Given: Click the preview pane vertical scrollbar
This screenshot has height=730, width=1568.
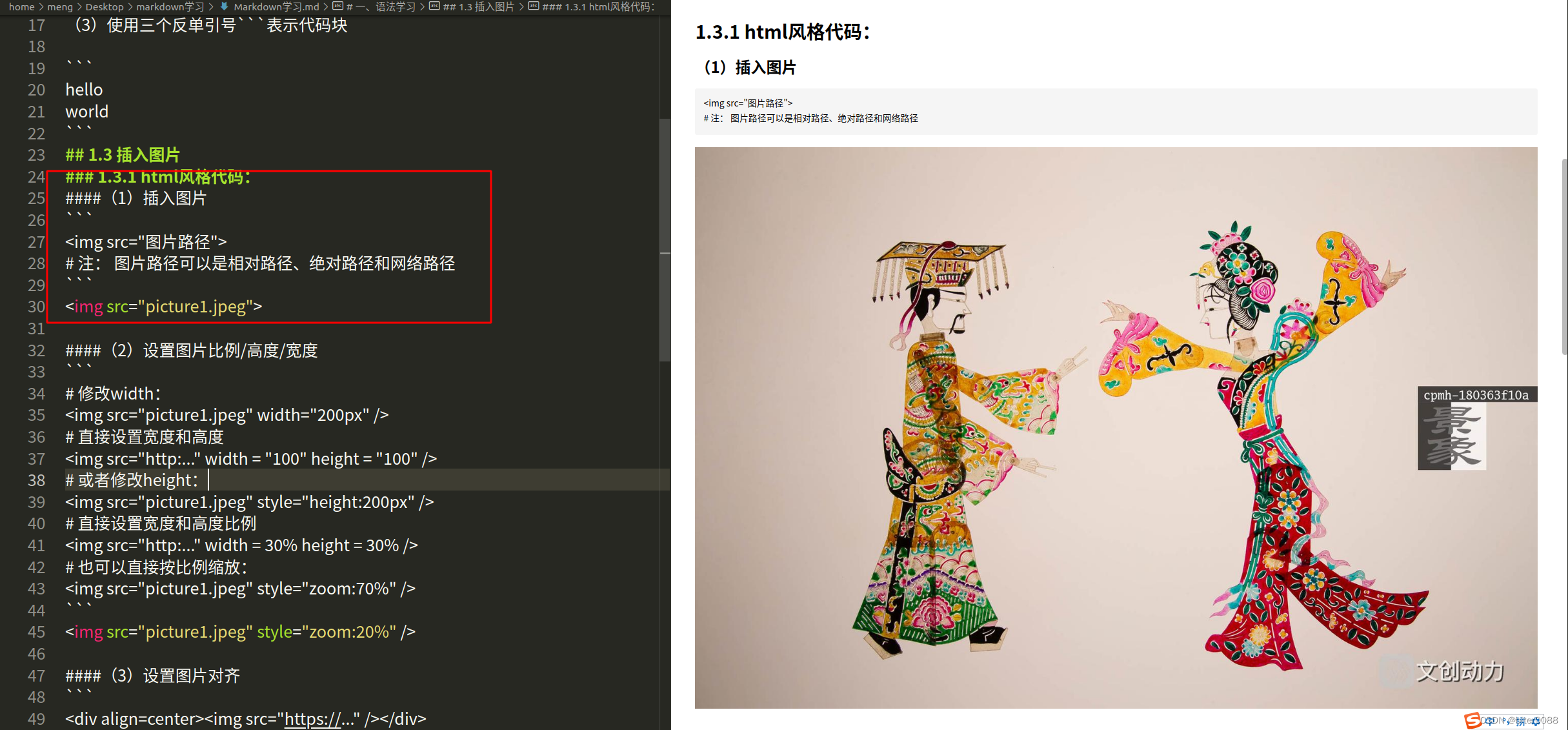Looking at the screenshot, I should pos(1564,256).
